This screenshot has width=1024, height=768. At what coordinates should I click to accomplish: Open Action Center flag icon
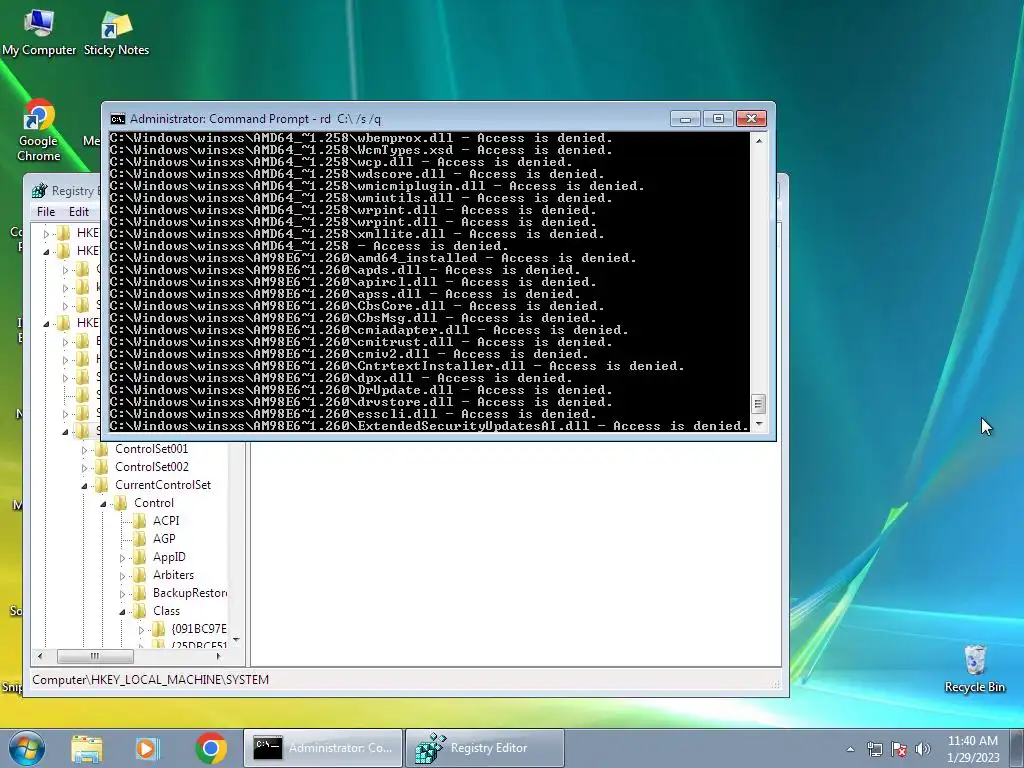pos(899,749)
